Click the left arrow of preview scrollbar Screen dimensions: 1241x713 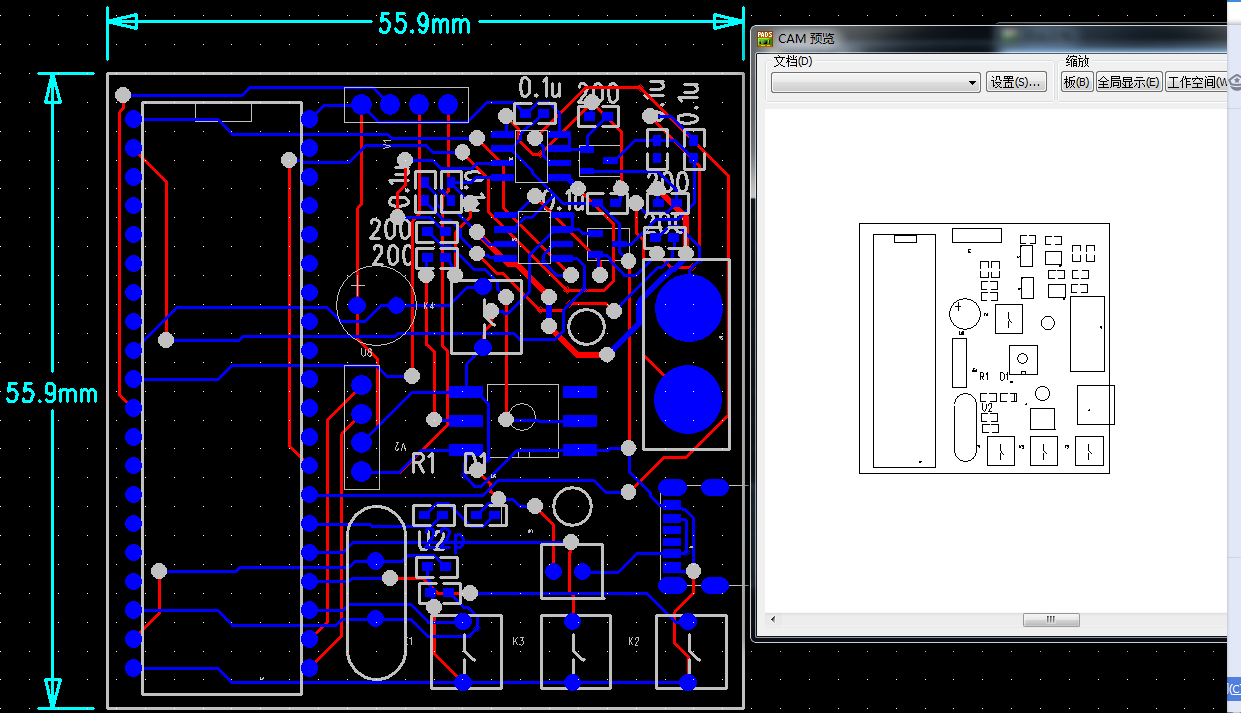point(771,620)
